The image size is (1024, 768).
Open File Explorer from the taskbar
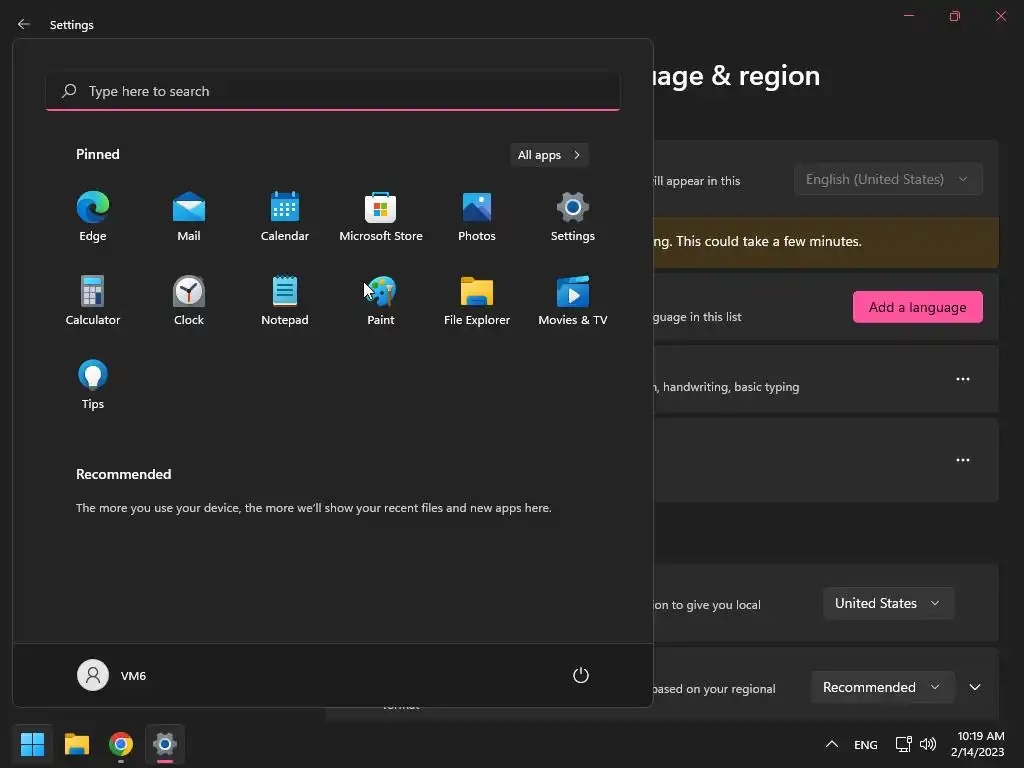76,744
